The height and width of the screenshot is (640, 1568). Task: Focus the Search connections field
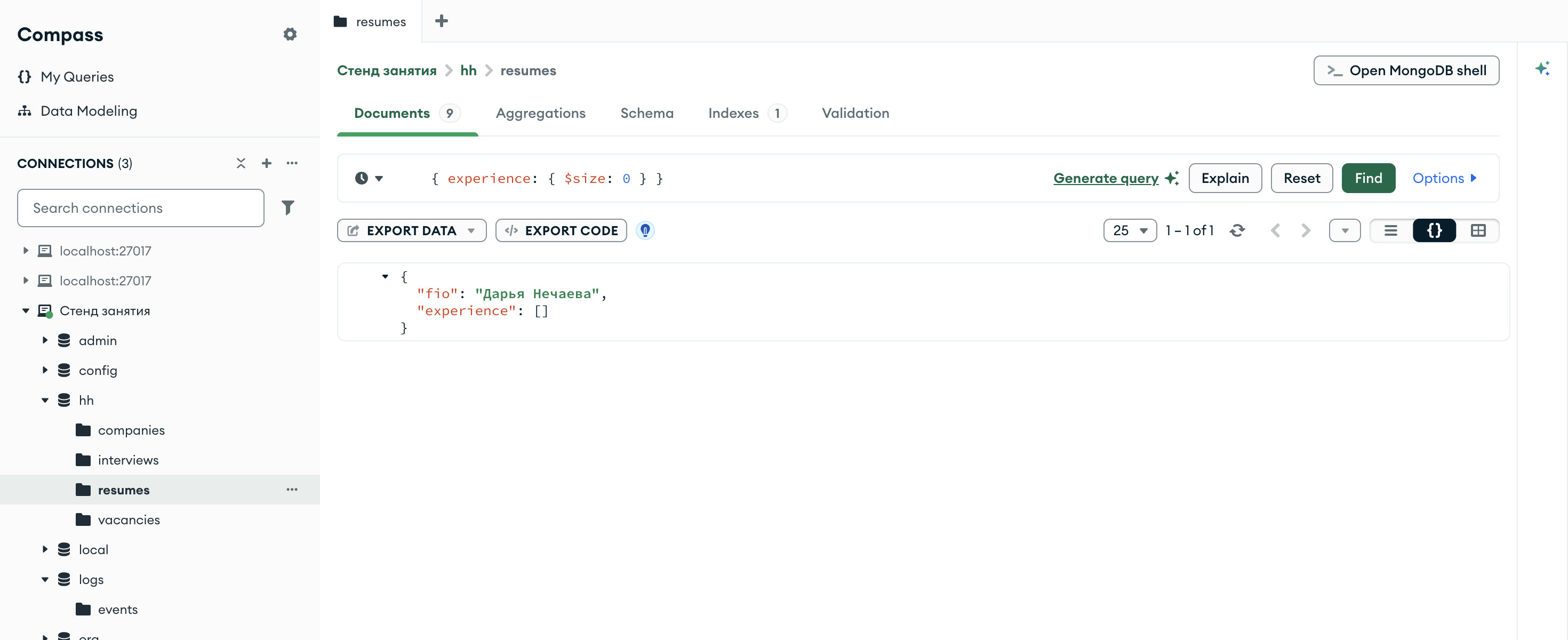point(141,208)
